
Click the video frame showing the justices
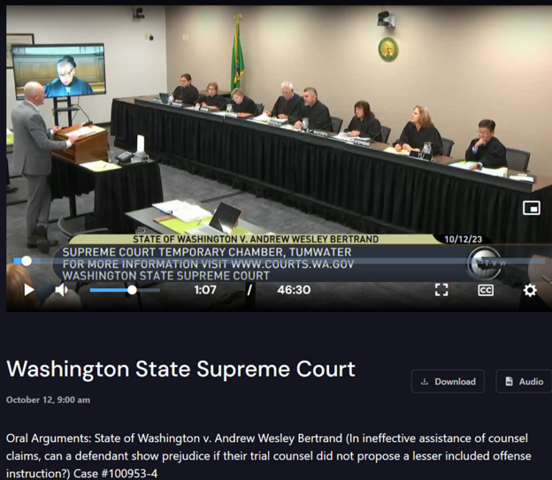[x=278, y=123]
